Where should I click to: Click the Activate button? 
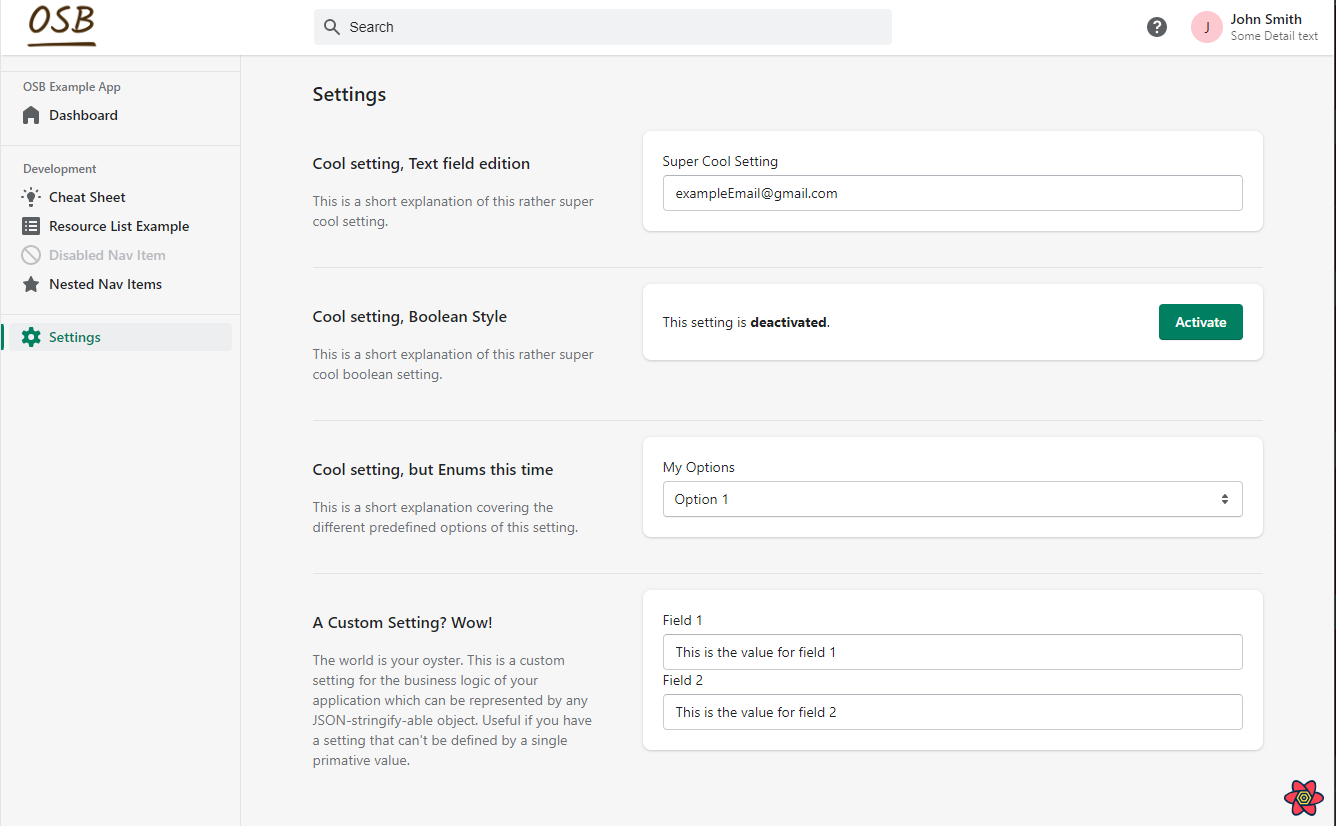tap(1200, 322)
